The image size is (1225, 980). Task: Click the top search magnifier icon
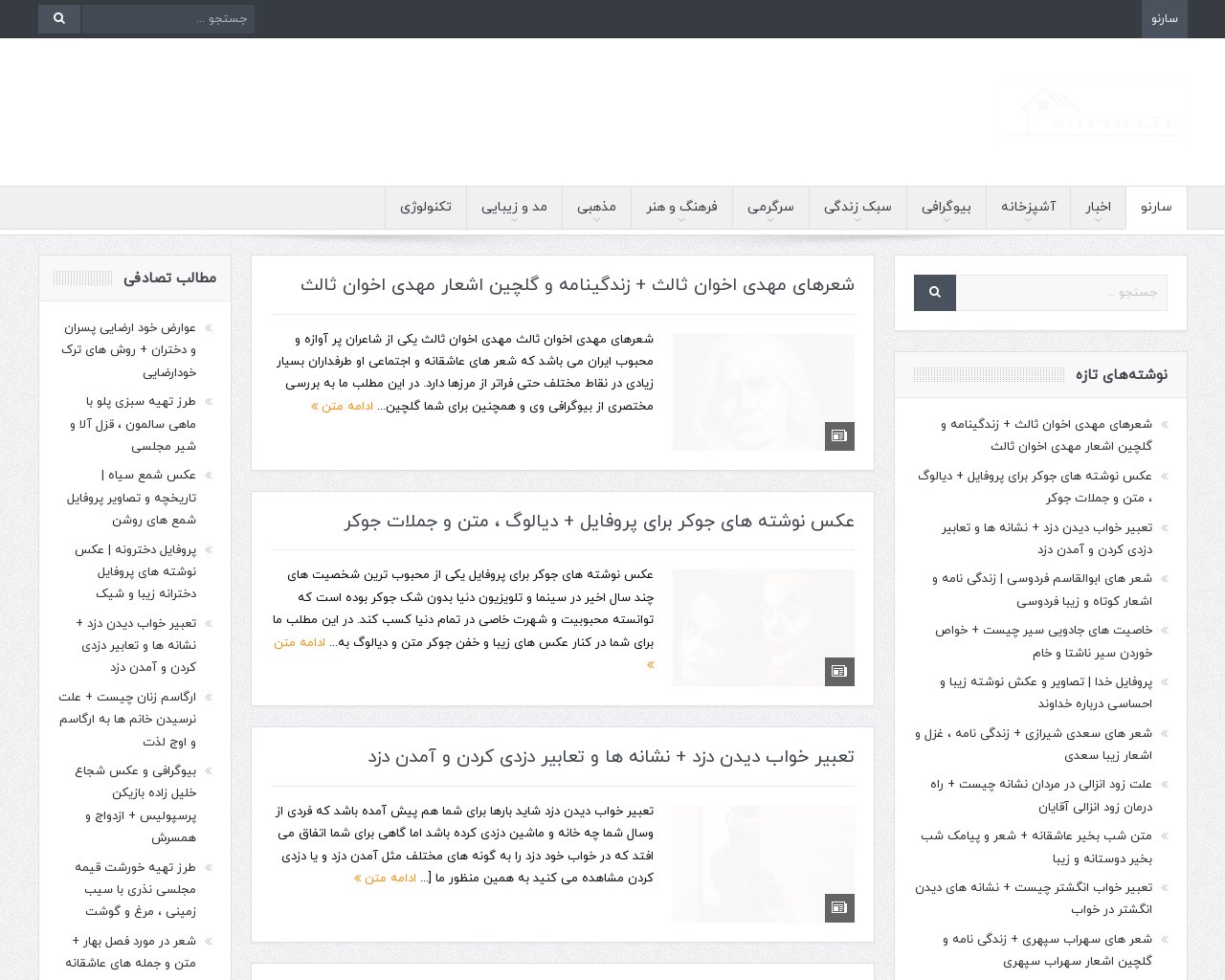pyautogui.click(x=58, y=18)
